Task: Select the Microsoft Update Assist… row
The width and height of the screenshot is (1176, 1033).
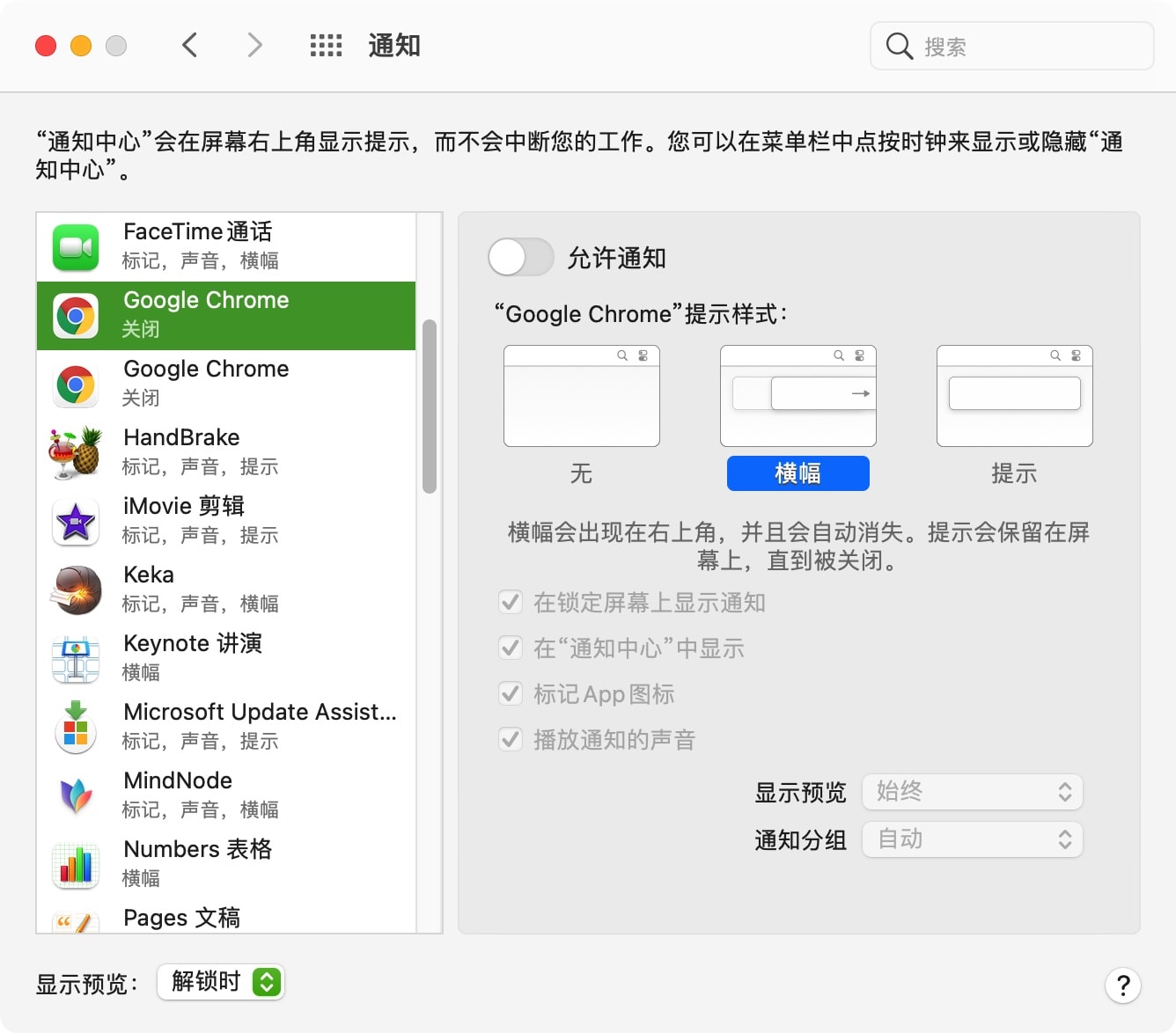Action: point(226,728)
